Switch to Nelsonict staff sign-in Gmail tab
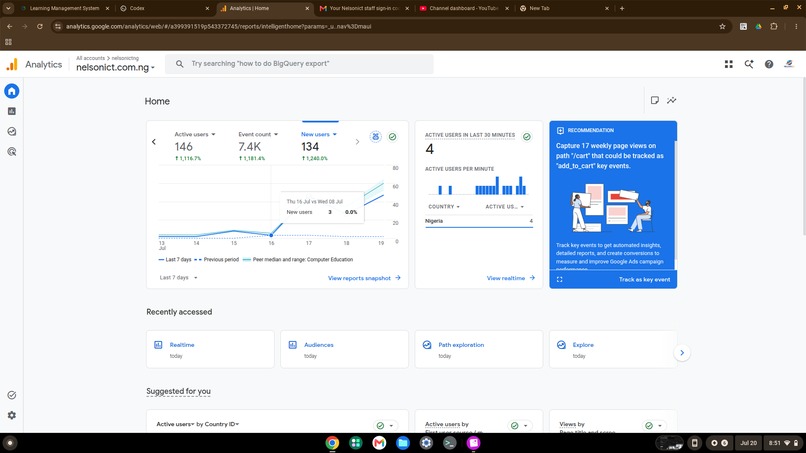806x453 pixels. click(x=364, y=8)
